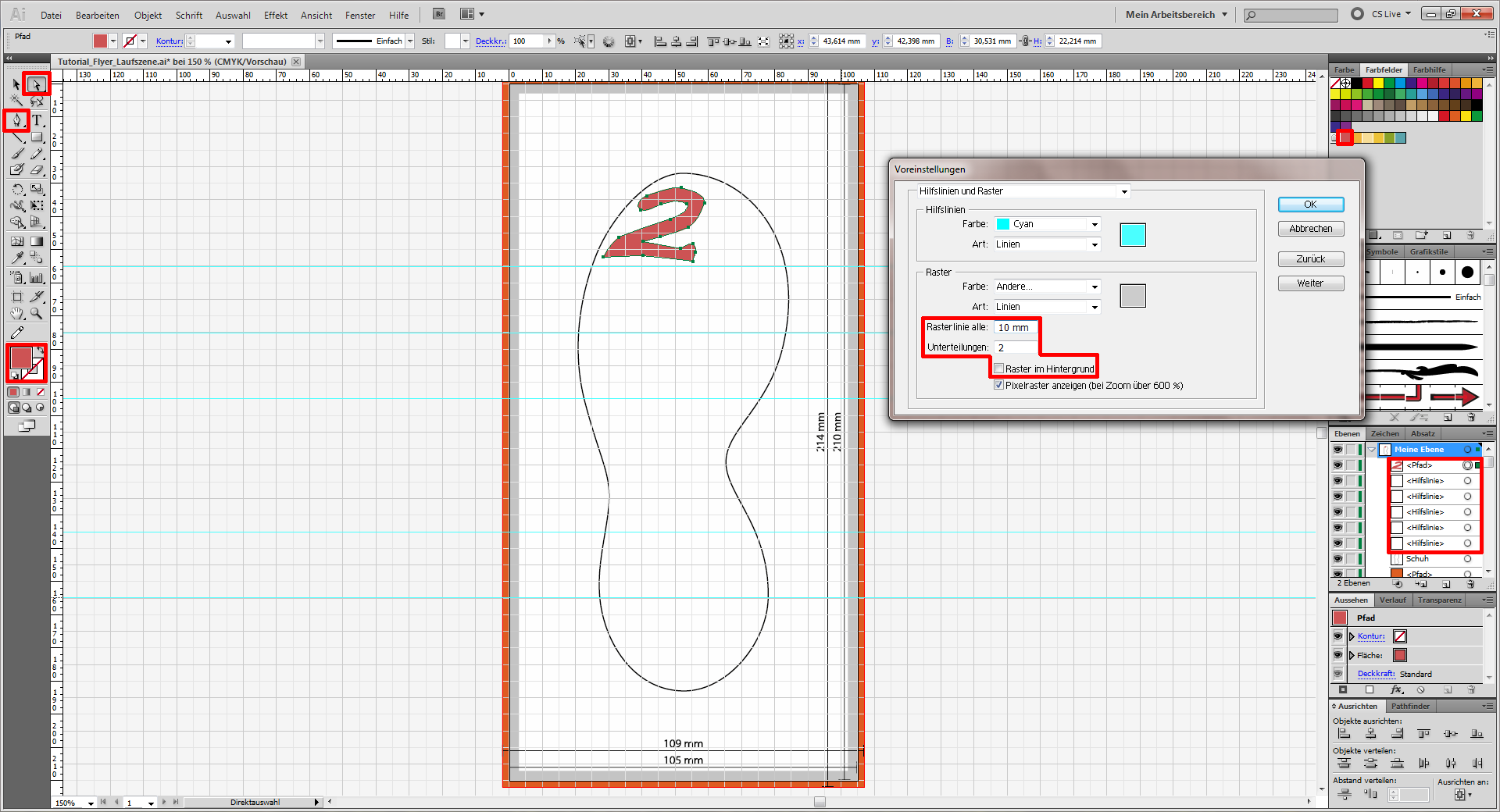Image resolution: width=1500 pixels, height=812 pixels.
Task: Select the Pen tool
Action: click(16, 120)
